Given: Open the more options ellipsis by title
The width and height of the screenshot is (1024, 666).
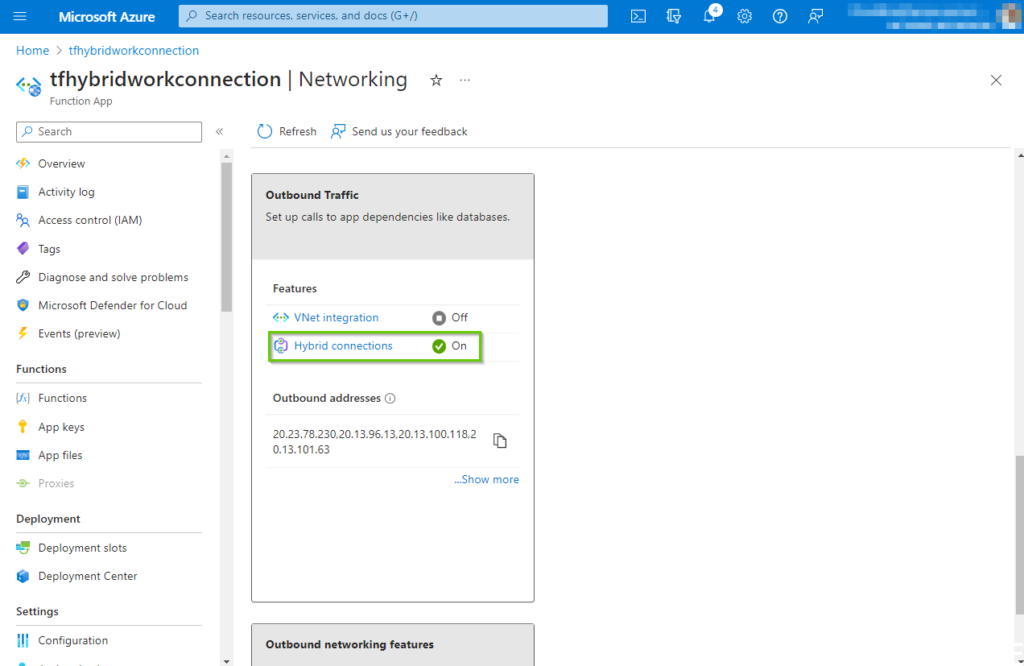Looking at the screenshot, I should (x=465, y=80).
